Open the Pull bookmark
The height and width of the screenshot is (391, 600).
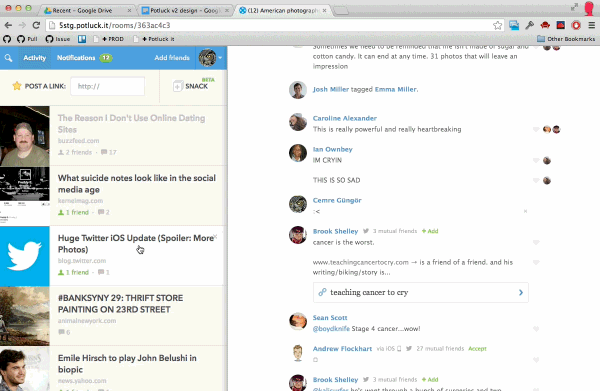coord(27,39)
